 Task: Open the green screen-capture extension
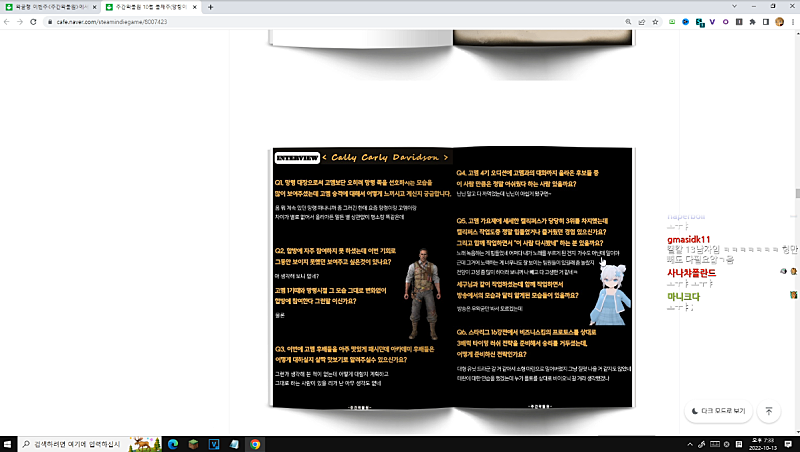(672, 22)
